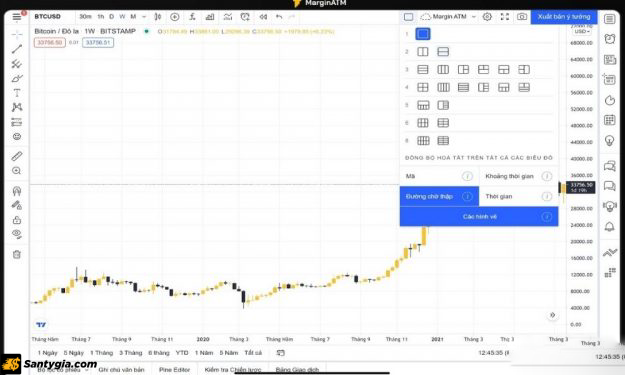Select the text annotation tool
Image resolution: width=625 pixels, height=375 pixels.
pos(17,93)
